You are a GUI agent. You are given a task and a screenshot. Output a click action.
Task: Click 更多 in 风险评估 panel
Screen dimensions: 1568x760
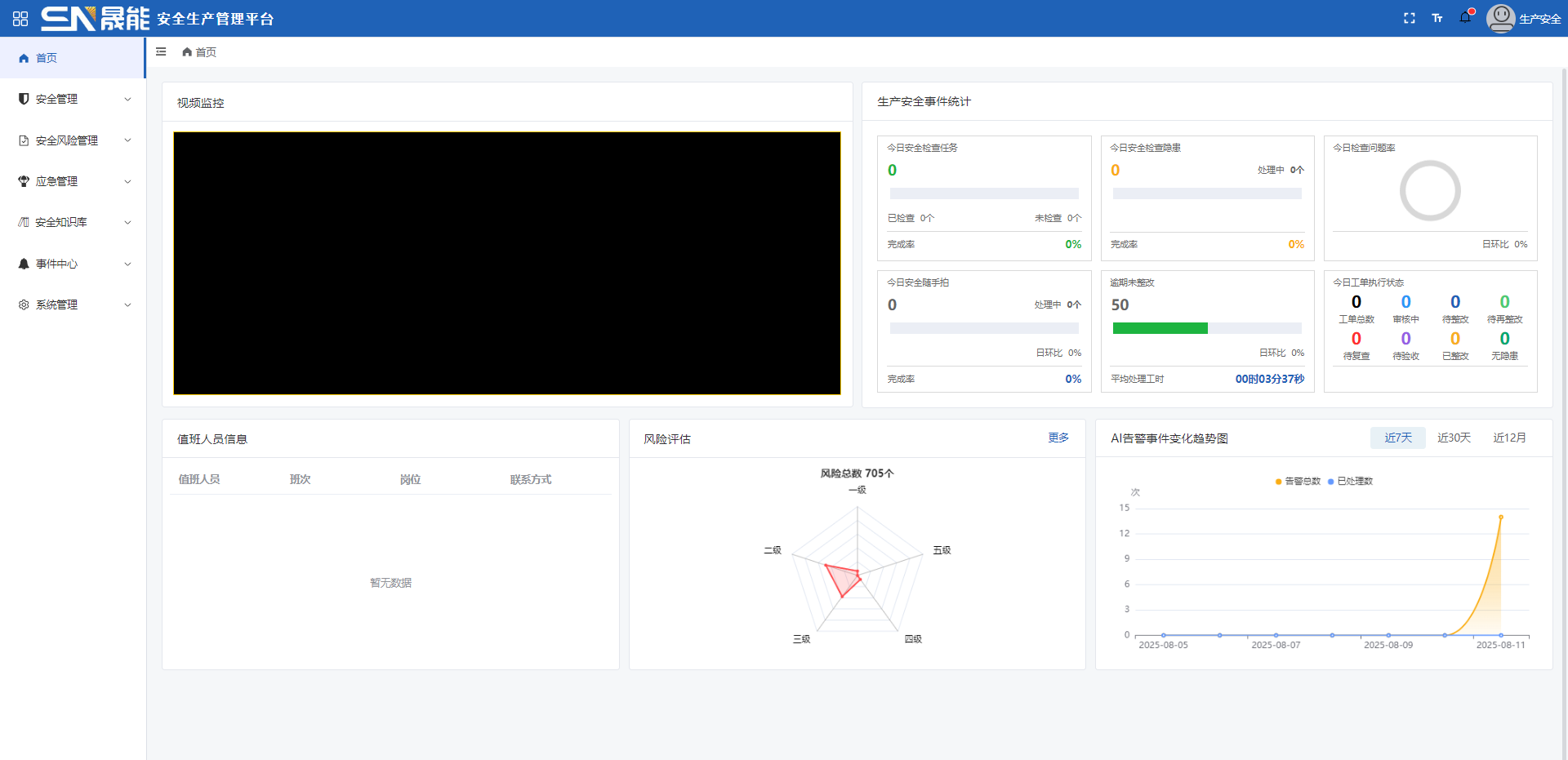[1058, 438]
